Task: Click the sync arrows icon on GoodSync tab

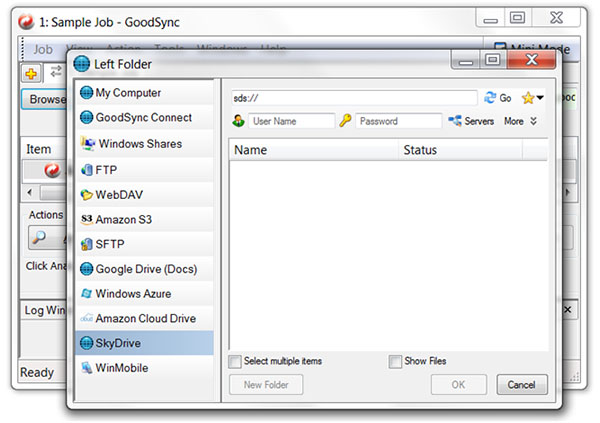Action: coord(56,71)
